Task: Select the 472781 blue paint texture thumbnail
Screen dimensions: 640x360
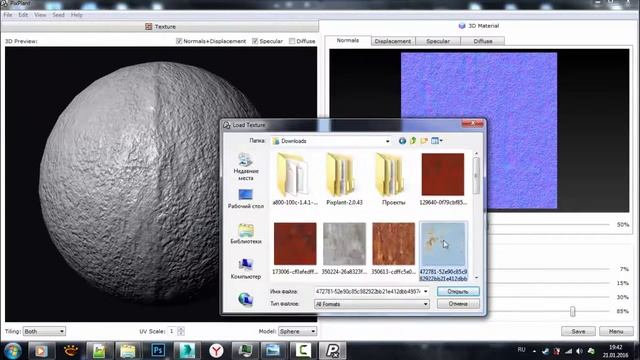Action: [x=443, y=244]
